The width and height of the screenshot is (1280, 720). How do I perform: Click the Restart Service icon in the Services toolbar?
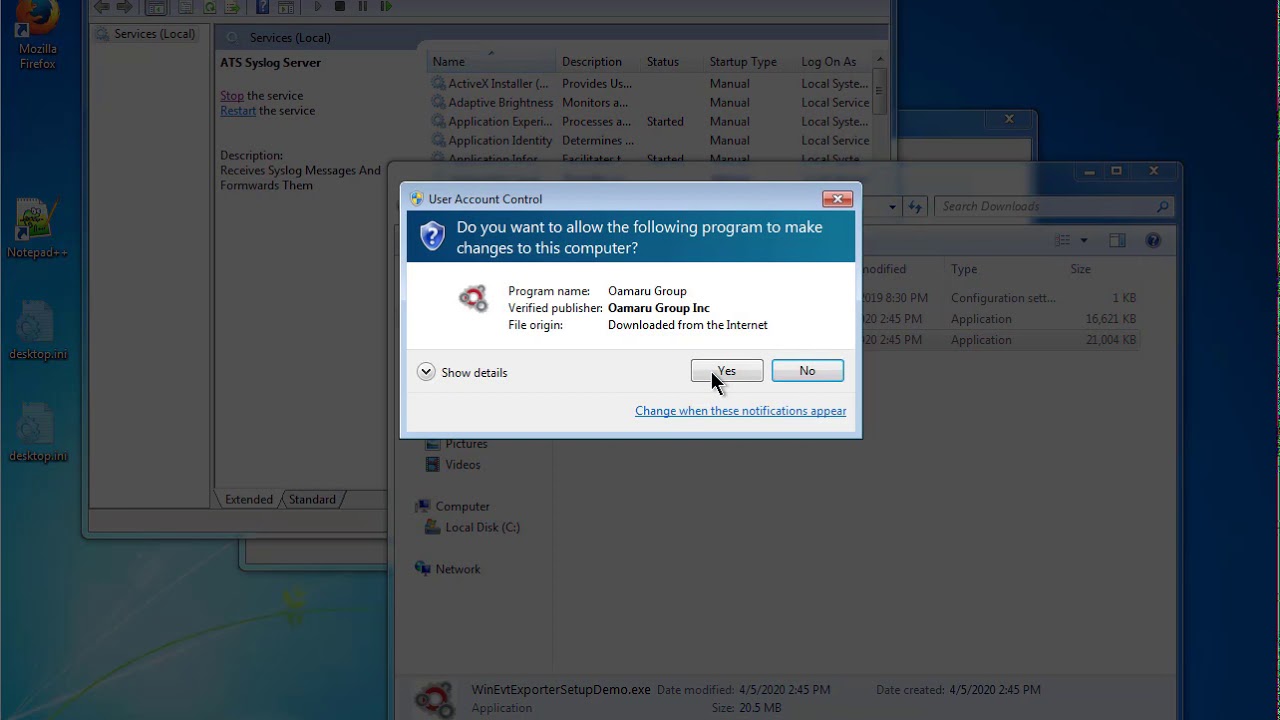pos(386,7)
